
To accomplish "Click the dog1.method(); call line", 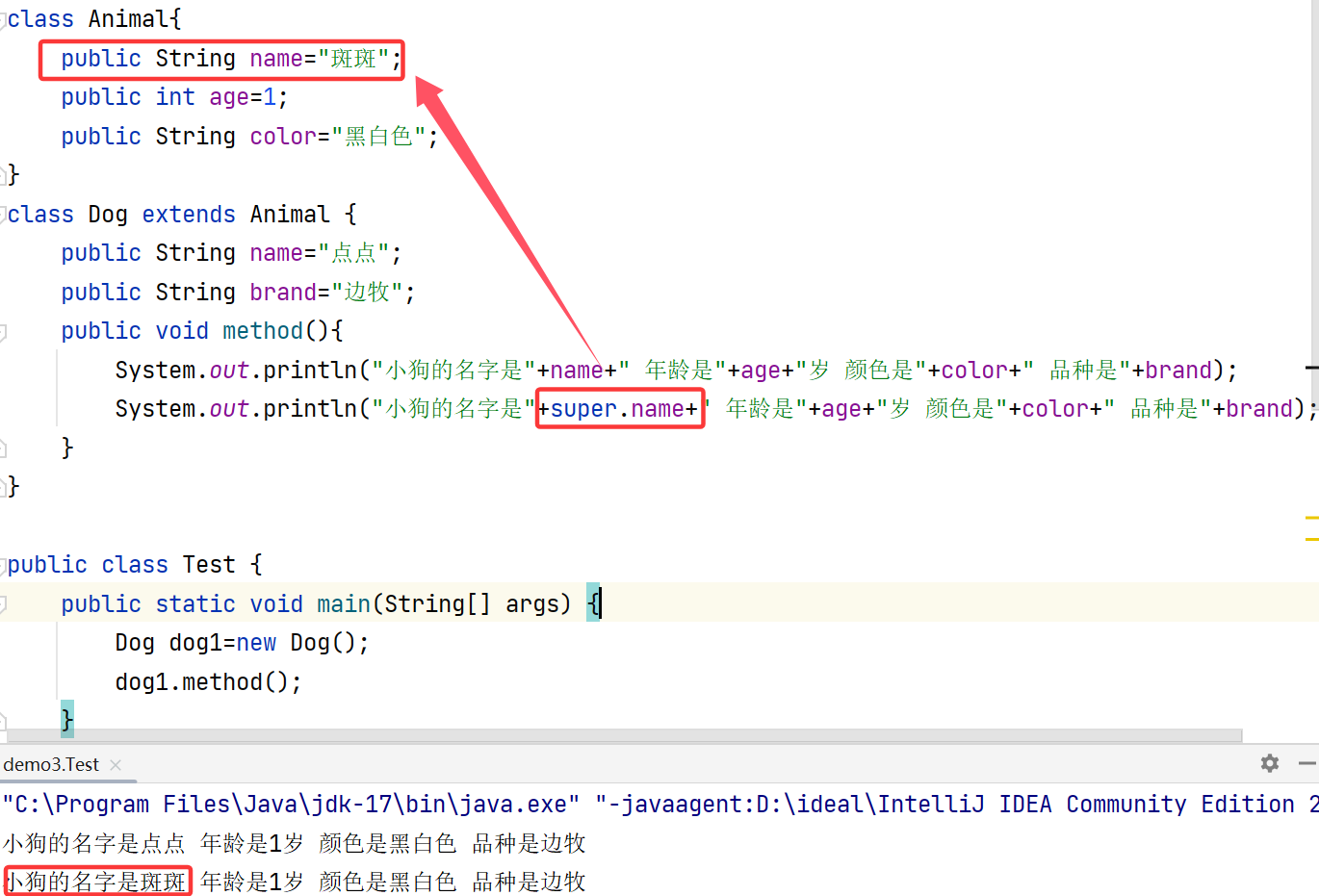I will [209, 682].
